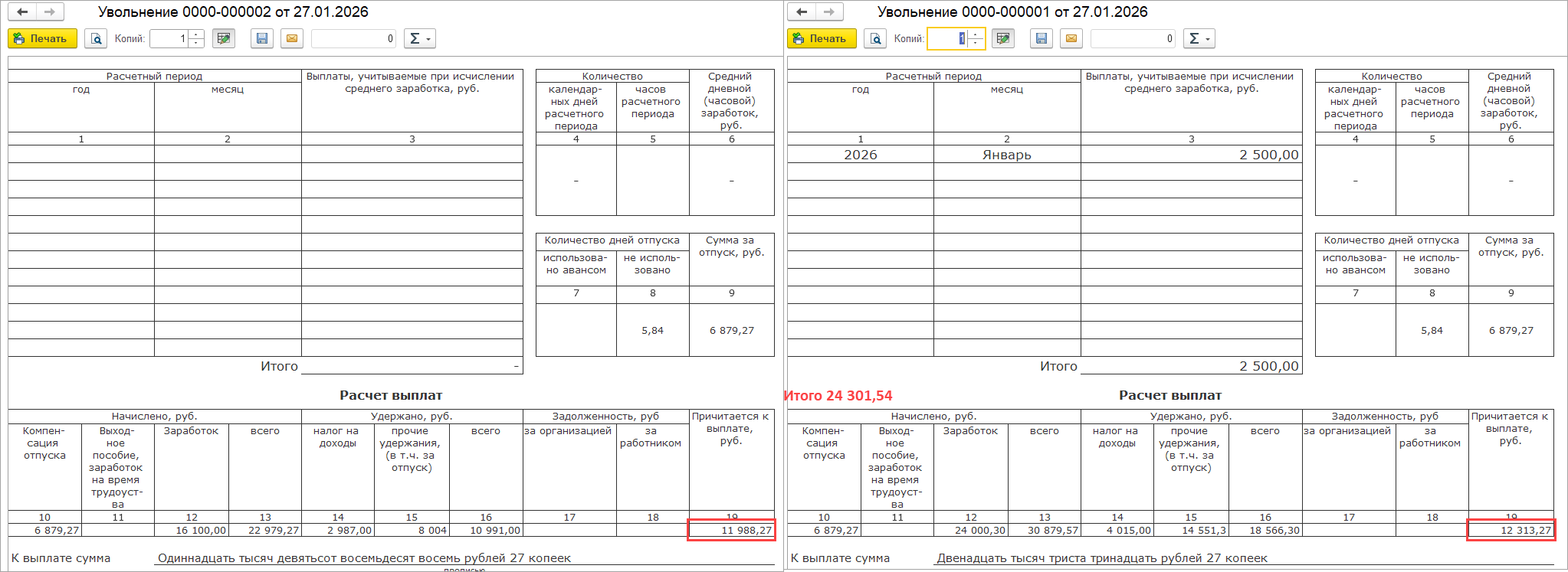Toggle edit mode in right document toolbar
Screen dimensions: 1568x572
click(x=1003, y=38)
